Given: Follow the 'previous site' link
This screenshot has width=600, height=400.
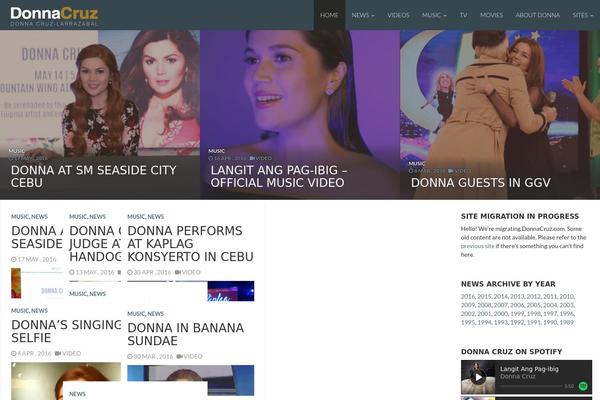Looking at the screenshot, I should point(478,246).
